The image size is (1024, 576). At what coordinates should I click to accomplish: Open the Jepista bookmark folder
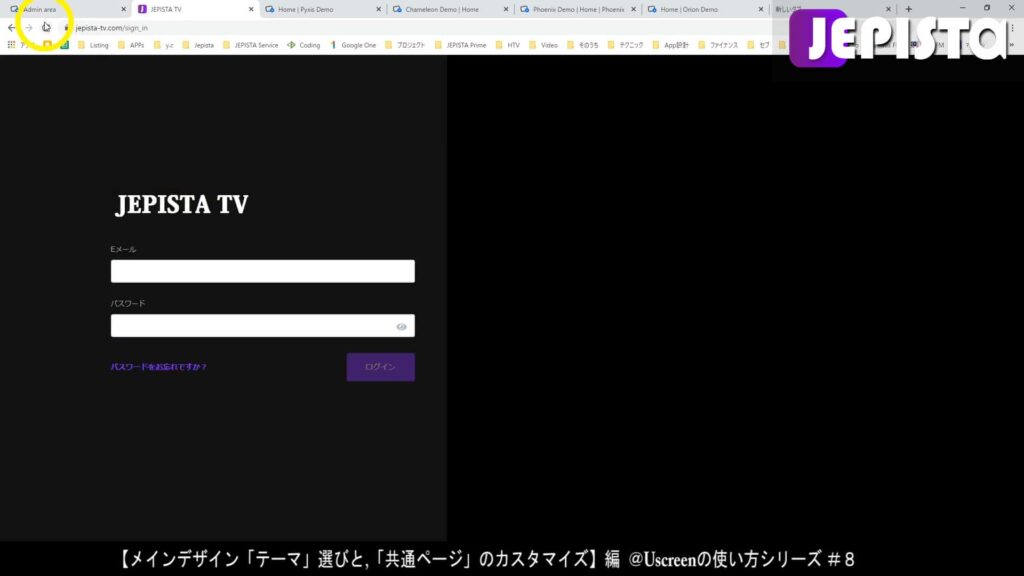(198, 45)
